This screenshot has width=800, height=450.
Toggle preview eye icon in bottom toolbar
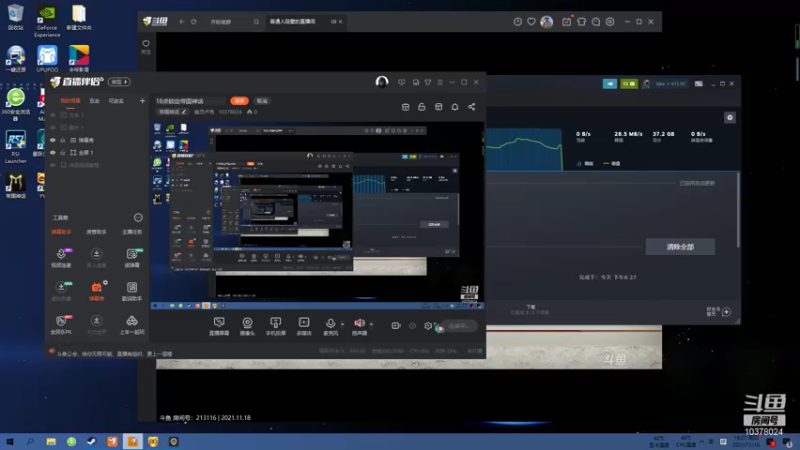(412, 326)
